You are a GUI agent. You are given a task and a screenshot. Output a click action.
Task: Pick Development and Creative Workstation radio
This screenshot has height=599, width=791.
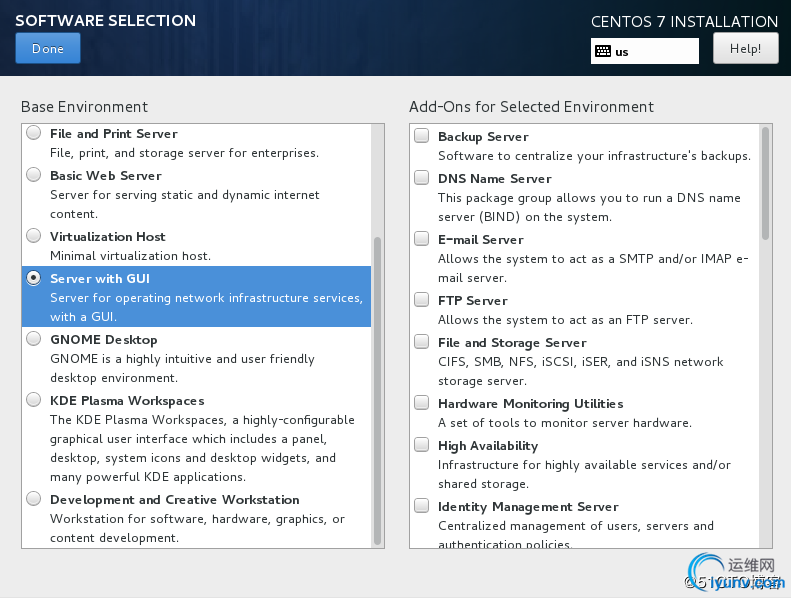click(34, 499)
